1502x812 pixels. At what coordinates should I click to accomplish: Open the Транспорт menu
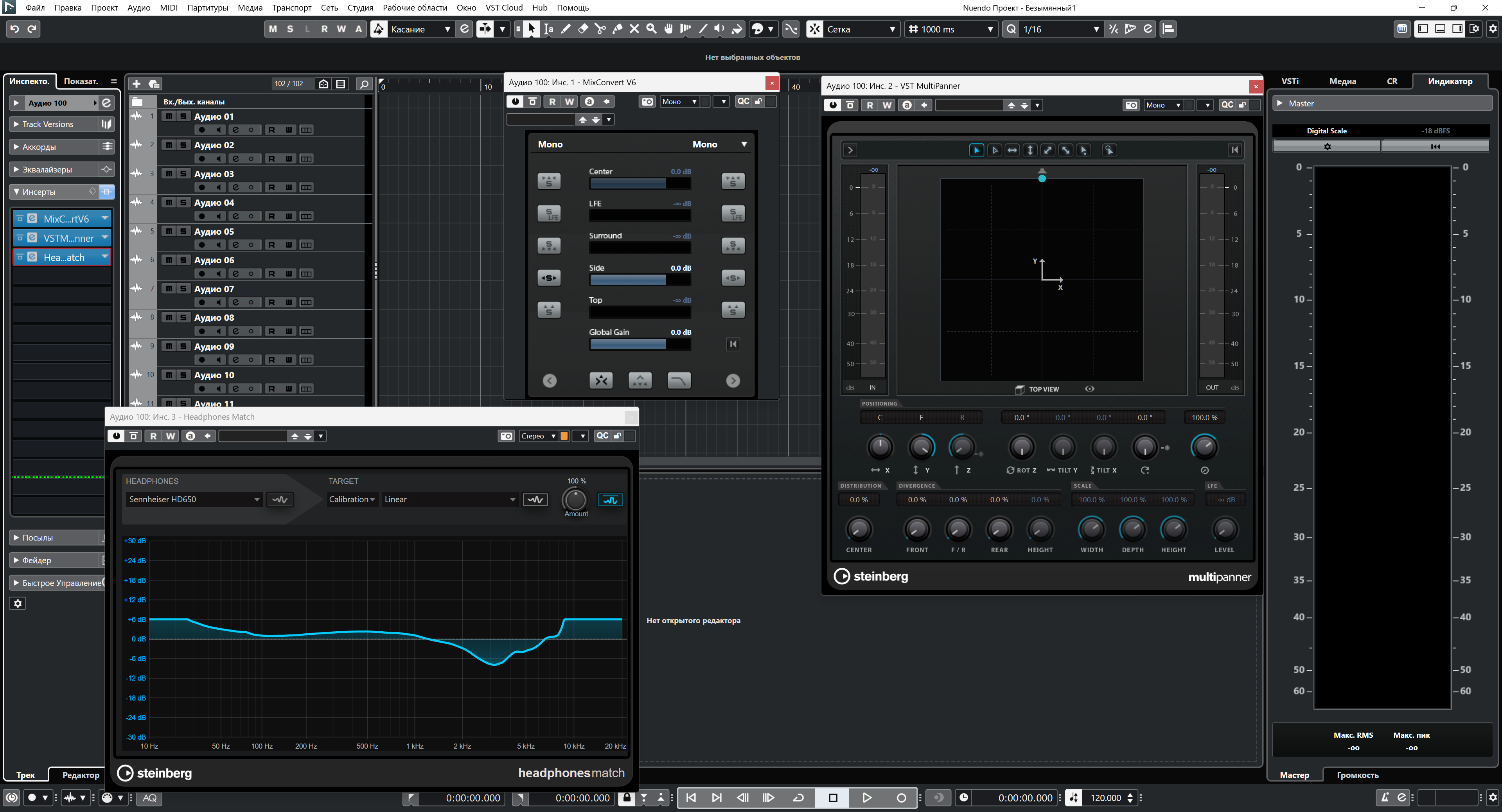291,7
